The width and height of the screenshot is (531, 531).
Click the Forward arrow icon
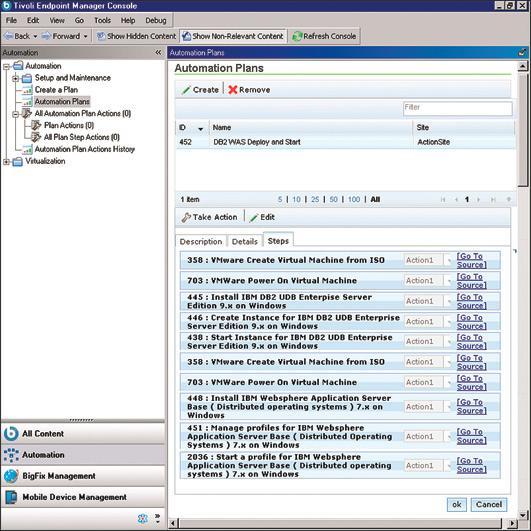(x=46, y=36)
